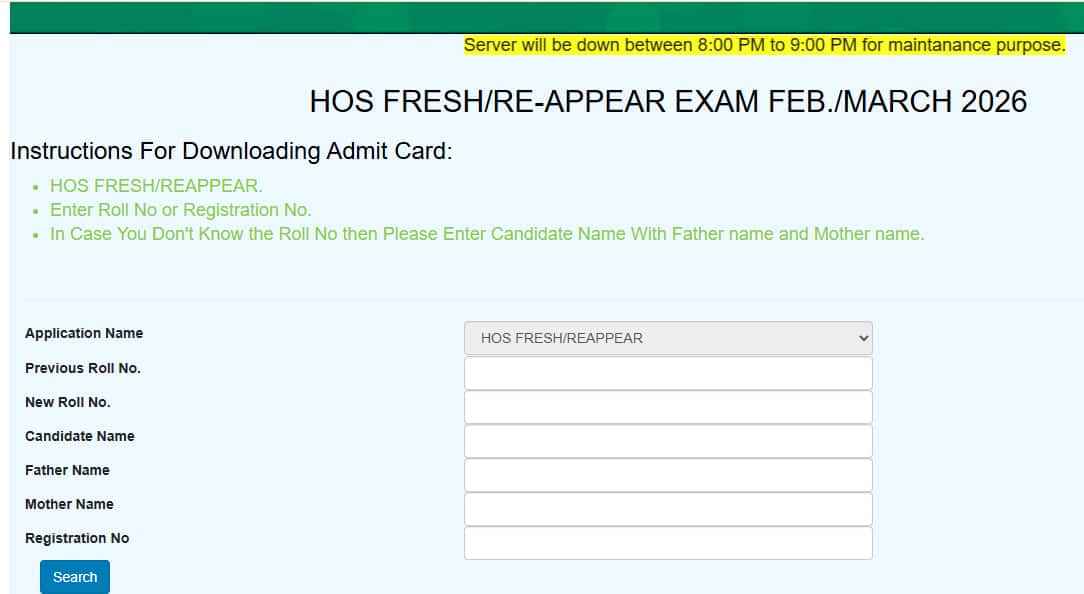Select the New Roll No. label
Screen dimensions: 1084x594
point(68,402)
